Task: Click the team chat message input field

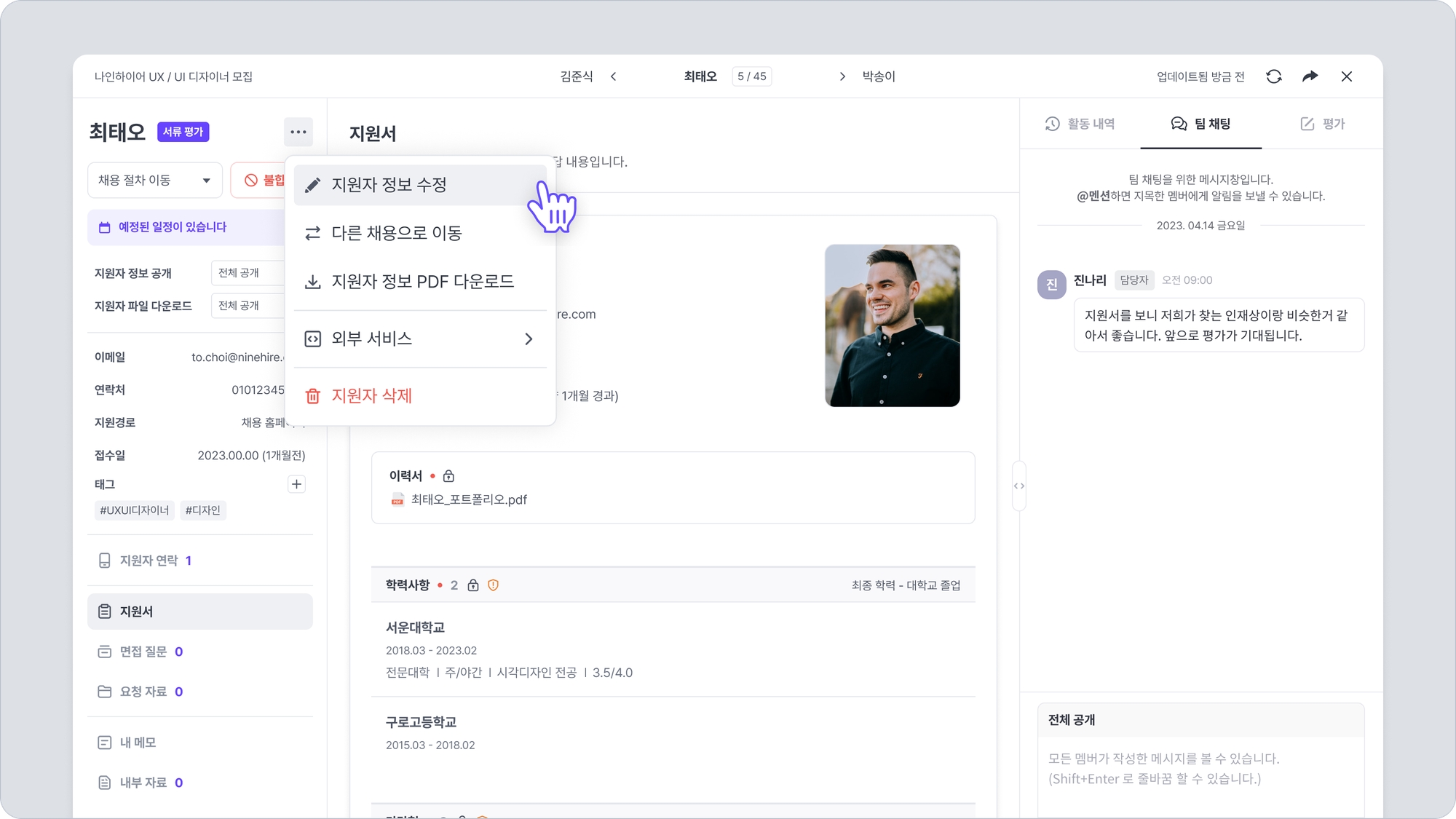Action: pyautogui.click(x=1200, y=769)
